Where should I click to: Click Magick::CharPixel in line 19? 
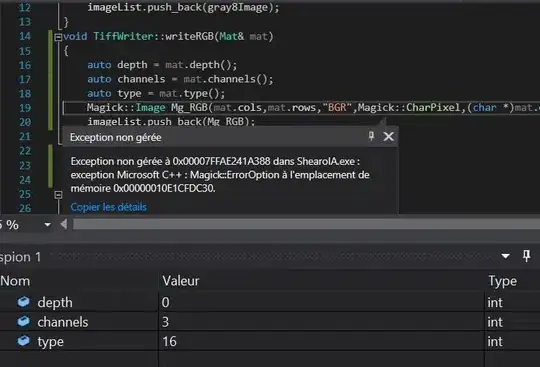pyautogui.click(x=409, y=107)
